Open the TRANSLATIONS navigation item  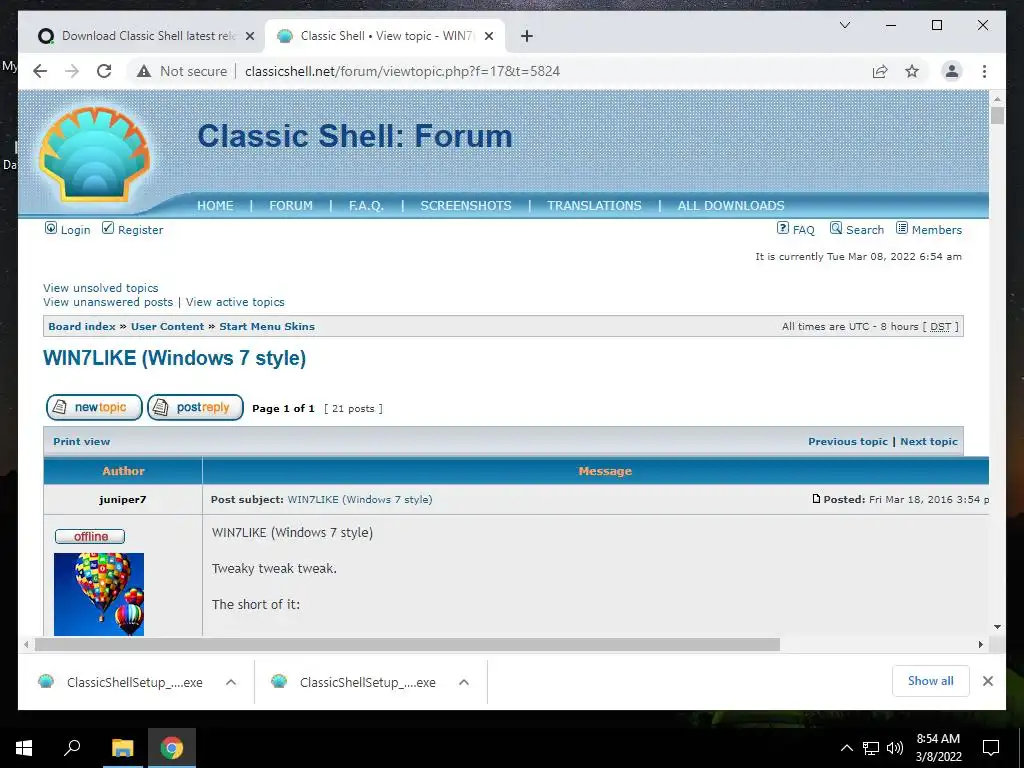point(594,205)
